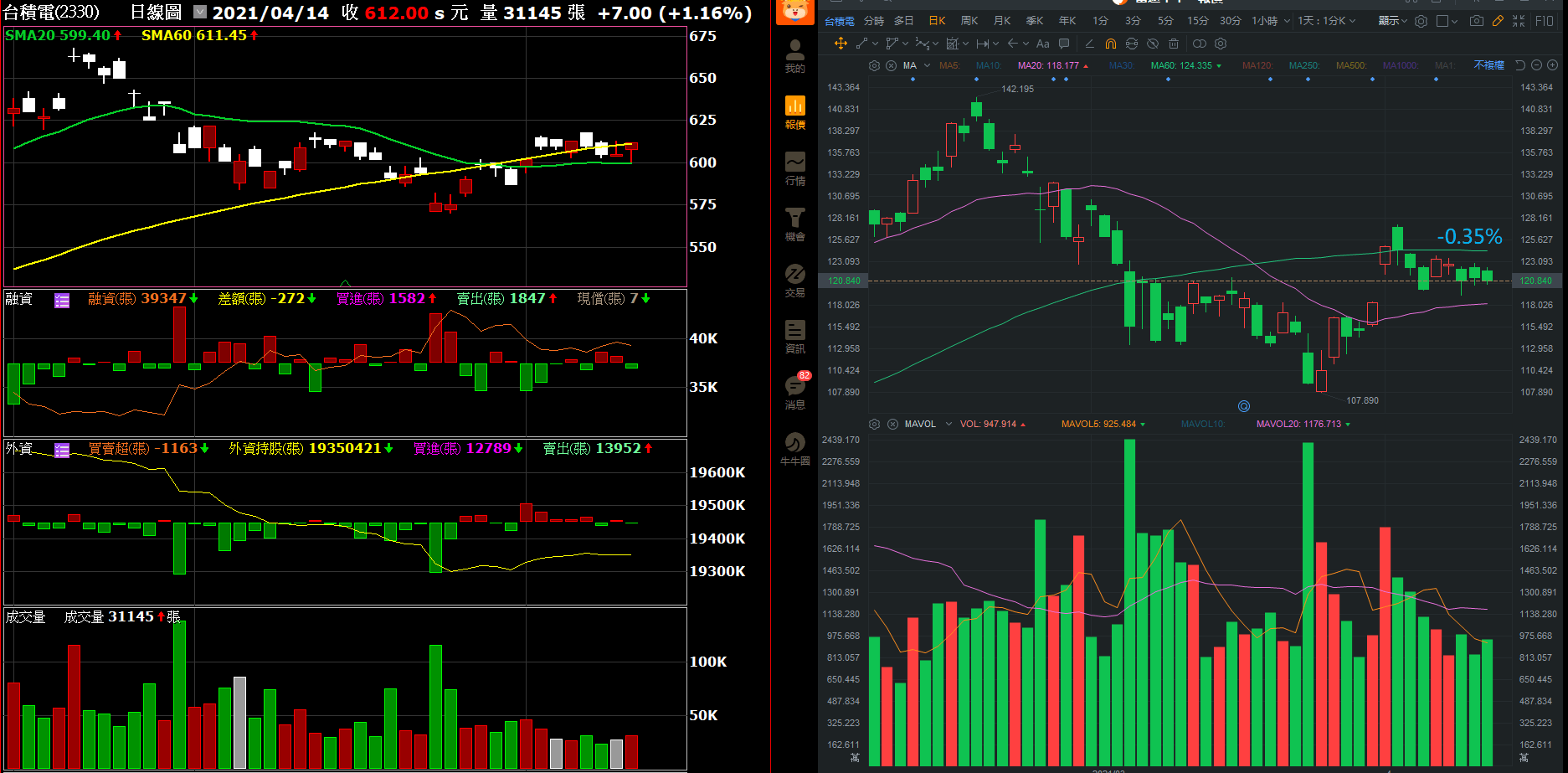1568x773 pixels.
Task: Open the 機會 opportunities sidebar icon
Action: coord(794,224)
